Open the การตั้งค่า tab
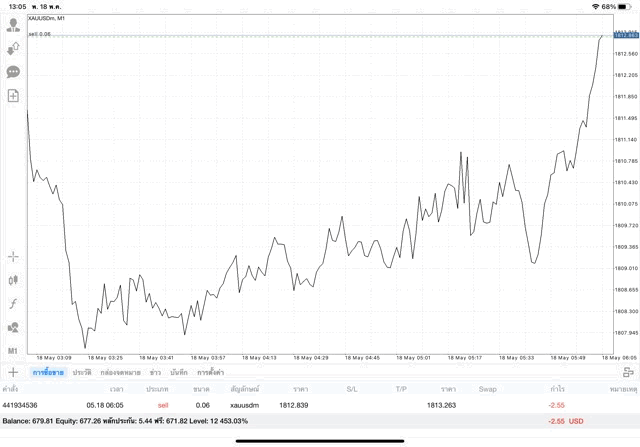 pyautogui.click(x=211, y=372)
